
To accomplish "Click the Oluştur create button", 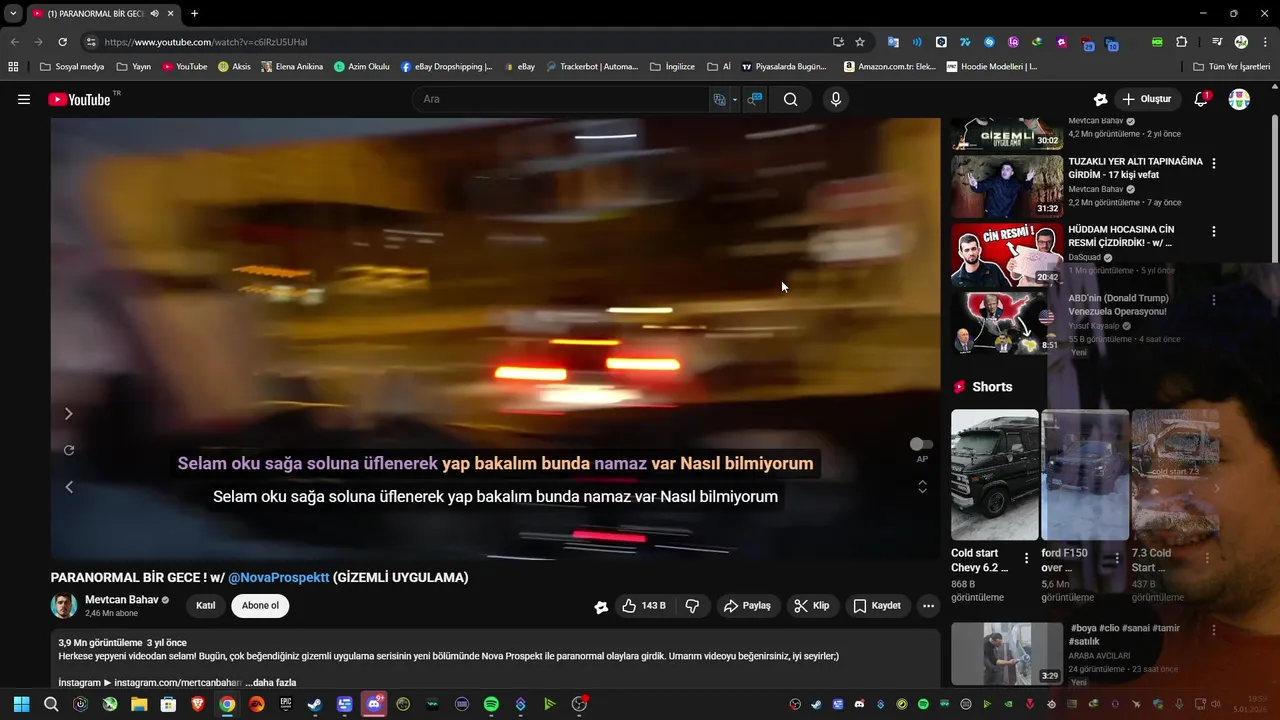I will pos(1146,99).
